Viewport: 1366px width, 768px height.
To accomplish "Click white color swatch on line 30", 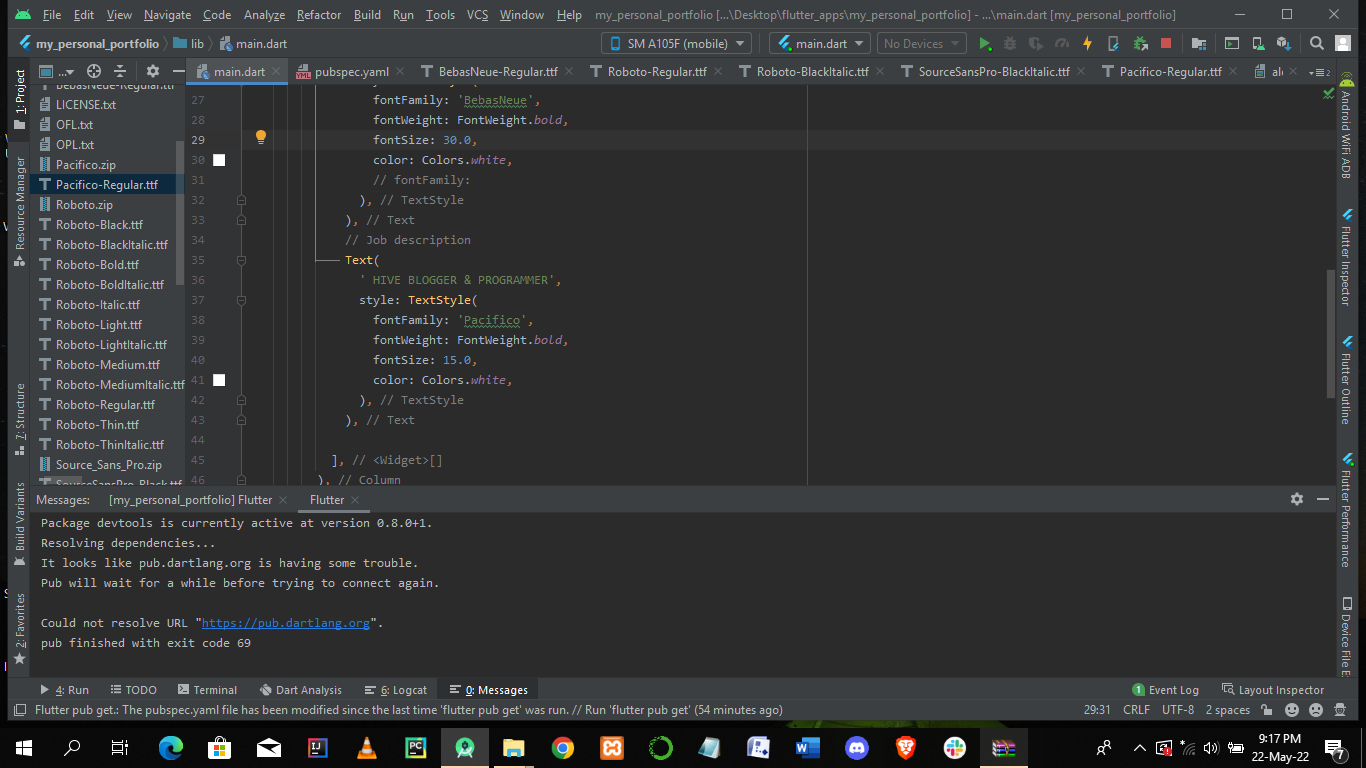I will coord(219,160).
